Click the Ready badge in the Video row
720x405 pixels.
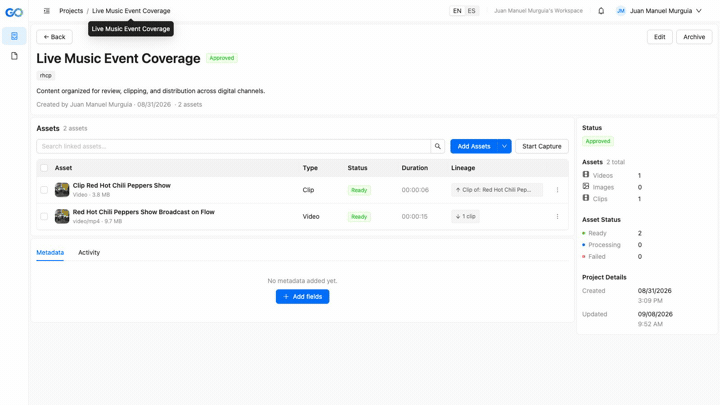pyautogui.click(x=359, y=217)
